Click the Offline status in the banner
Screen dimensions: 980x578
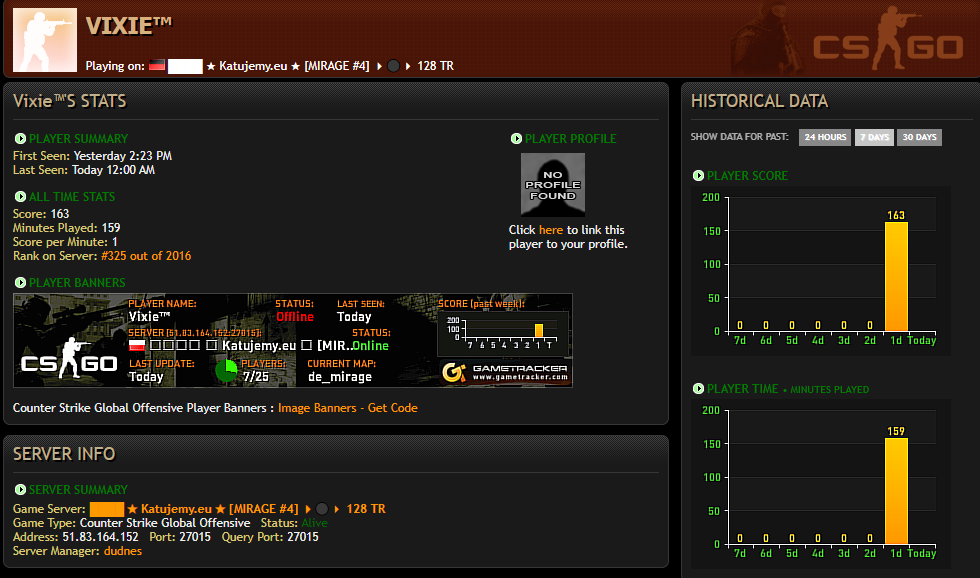pos(295,317)
